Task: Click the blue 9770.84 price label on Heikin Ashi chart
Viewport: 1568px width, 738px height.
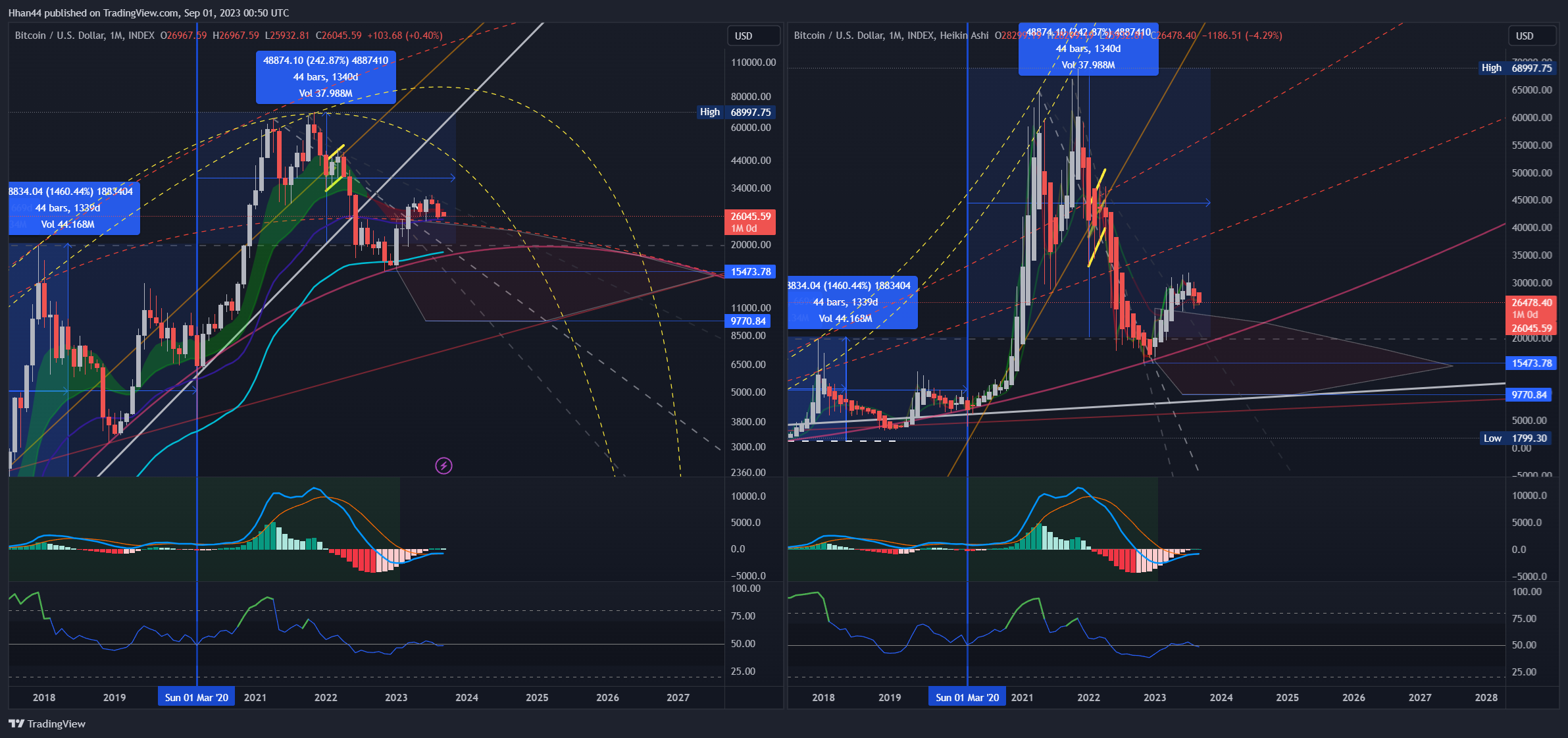Action: tap(1529, 394)
